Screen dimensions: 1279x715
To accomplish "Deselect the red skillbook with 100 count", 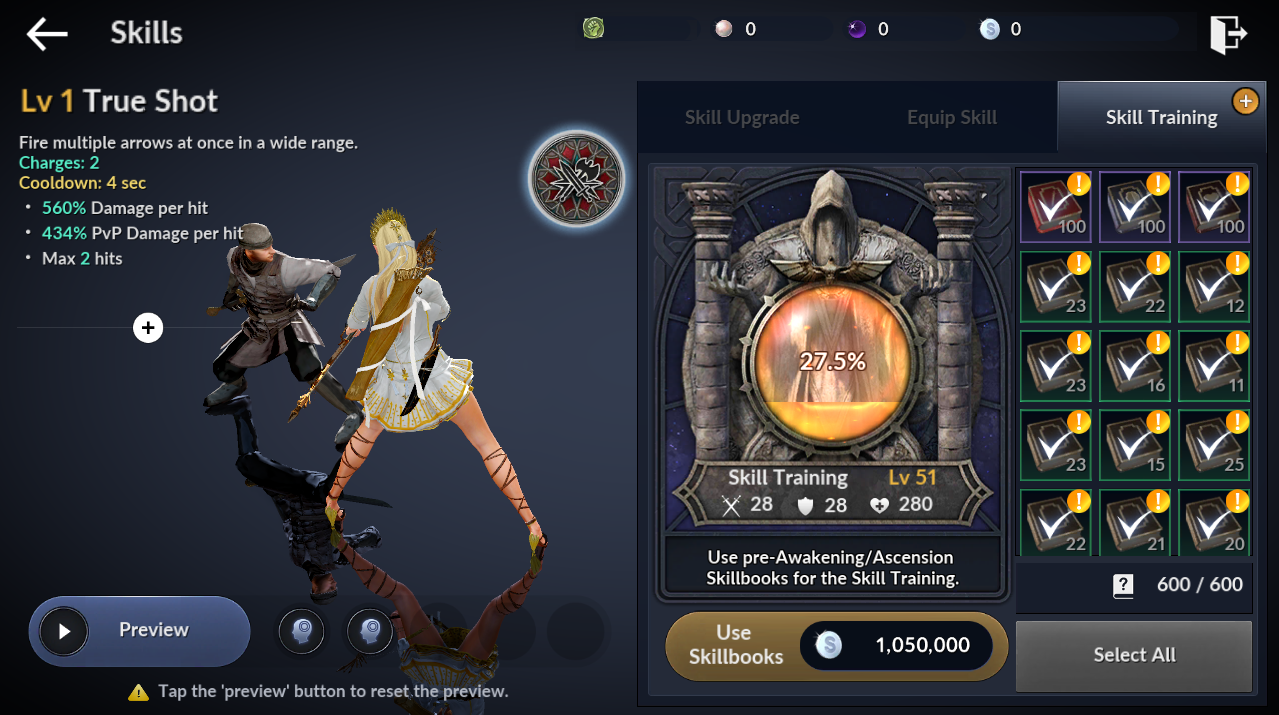I will click(x=1055, y=206).
